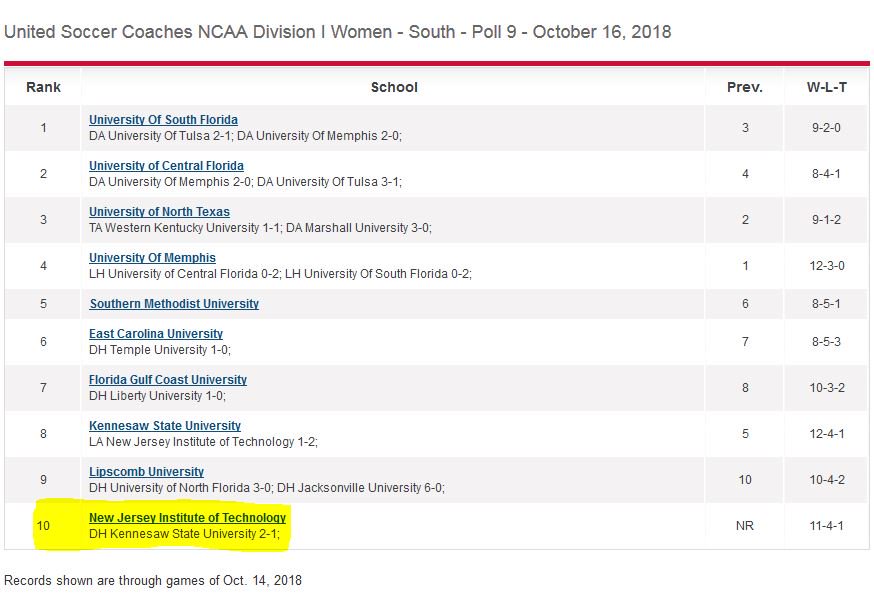Click the School column header
This screenshot has width=874, height=599.
394,87
